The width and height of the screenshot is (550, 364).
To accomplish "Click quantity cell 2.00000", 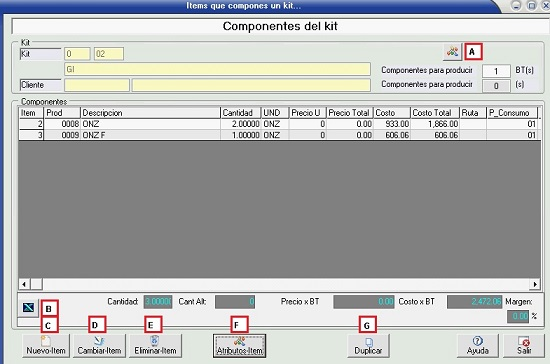I will 241,124.
